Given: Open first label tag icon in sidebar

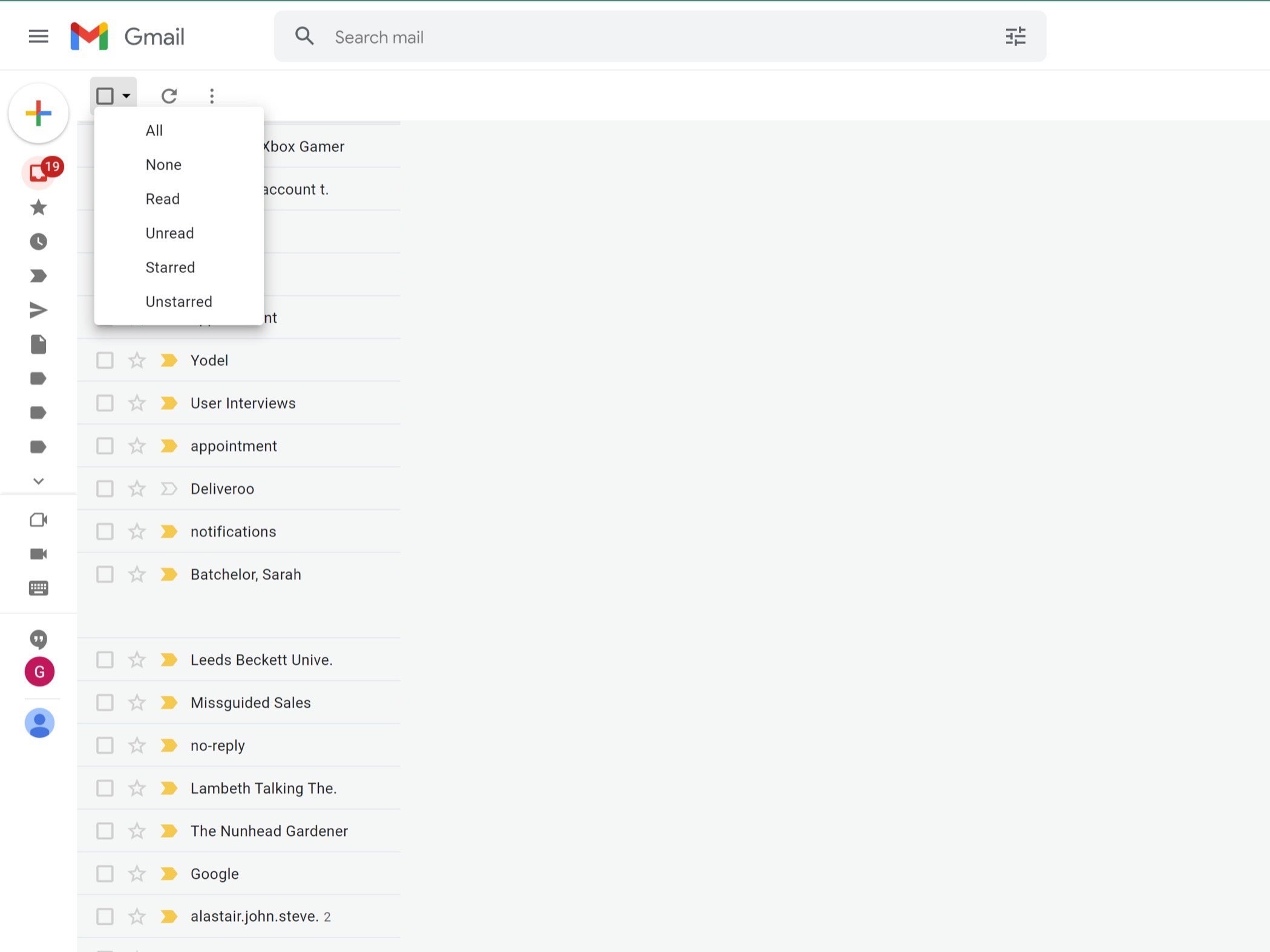Looking at the screenshot, I should pos(38,379).
